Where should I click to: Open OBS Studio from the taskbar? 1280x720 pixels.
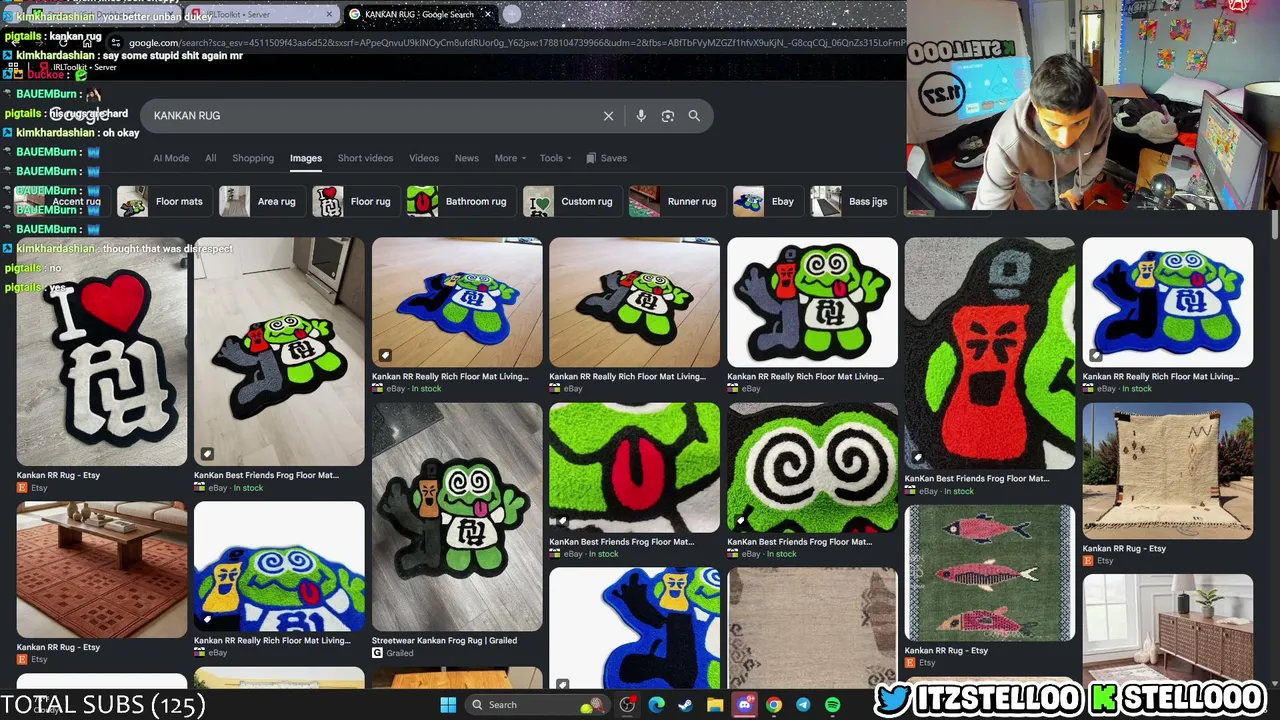click(x=627, y=705)
